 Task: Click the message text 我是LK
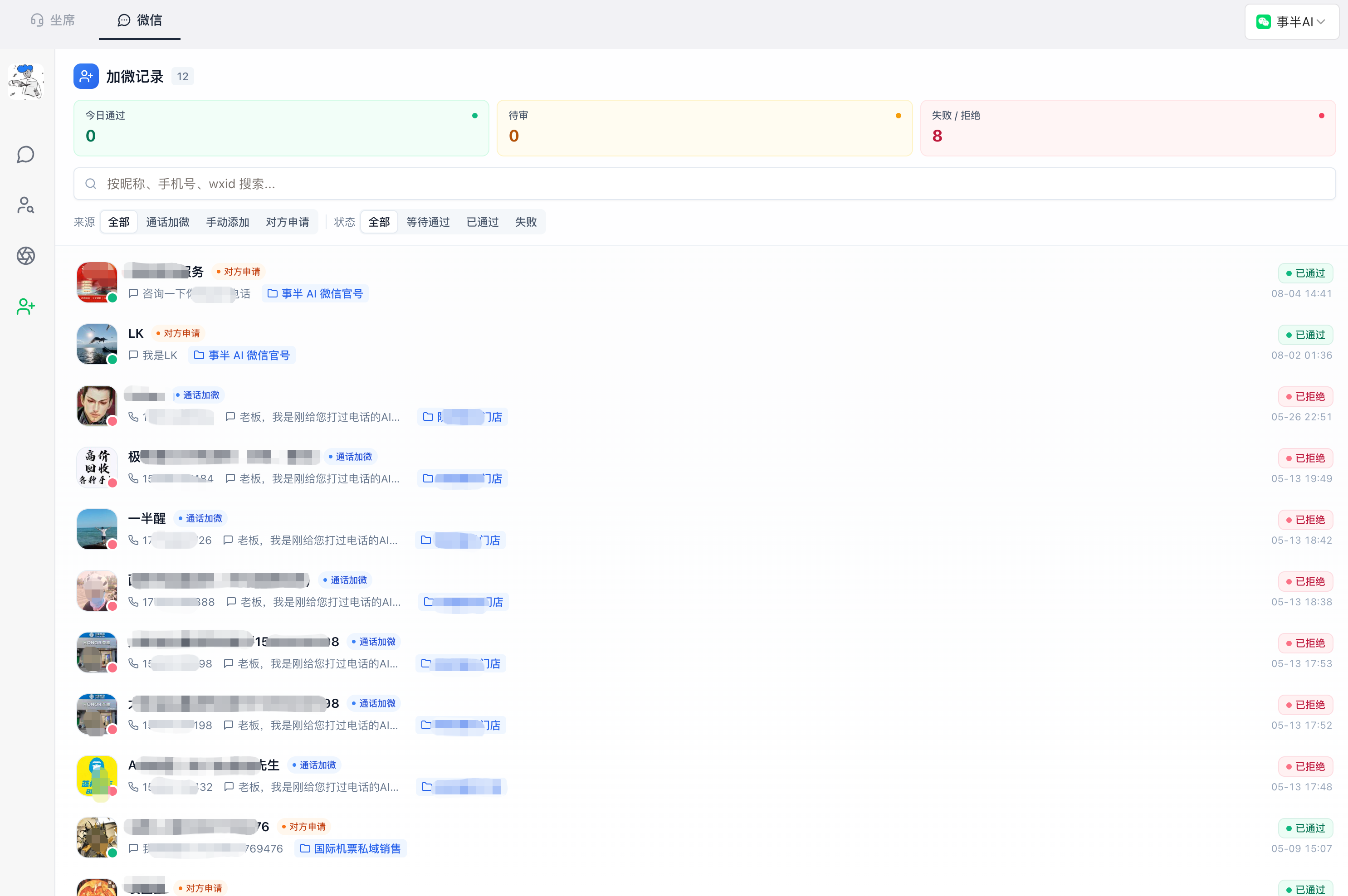tap(160, 355)
